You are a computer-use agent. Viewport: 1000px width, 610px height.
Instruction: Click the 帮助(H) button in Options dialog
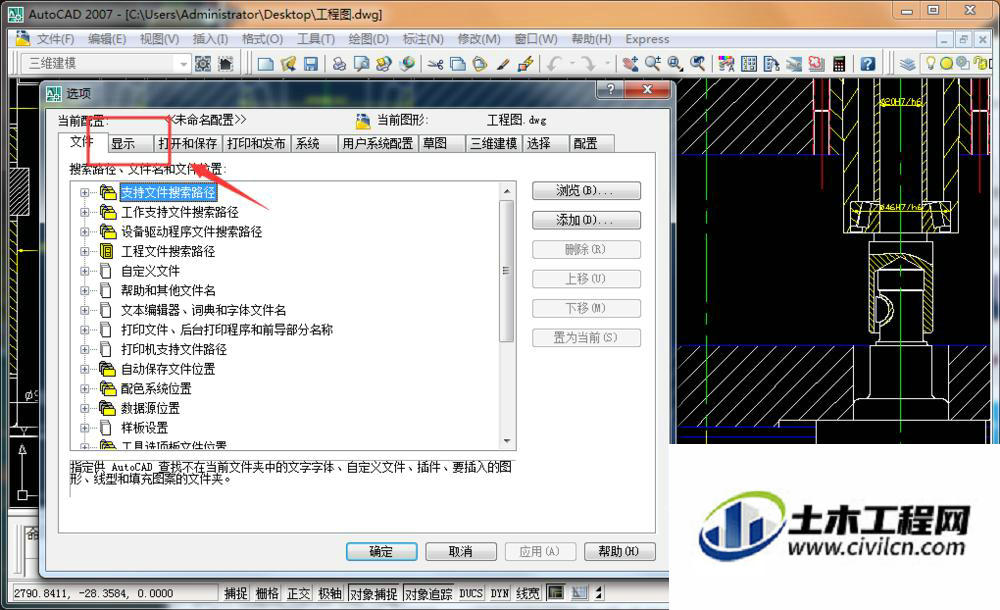(619, 551)
